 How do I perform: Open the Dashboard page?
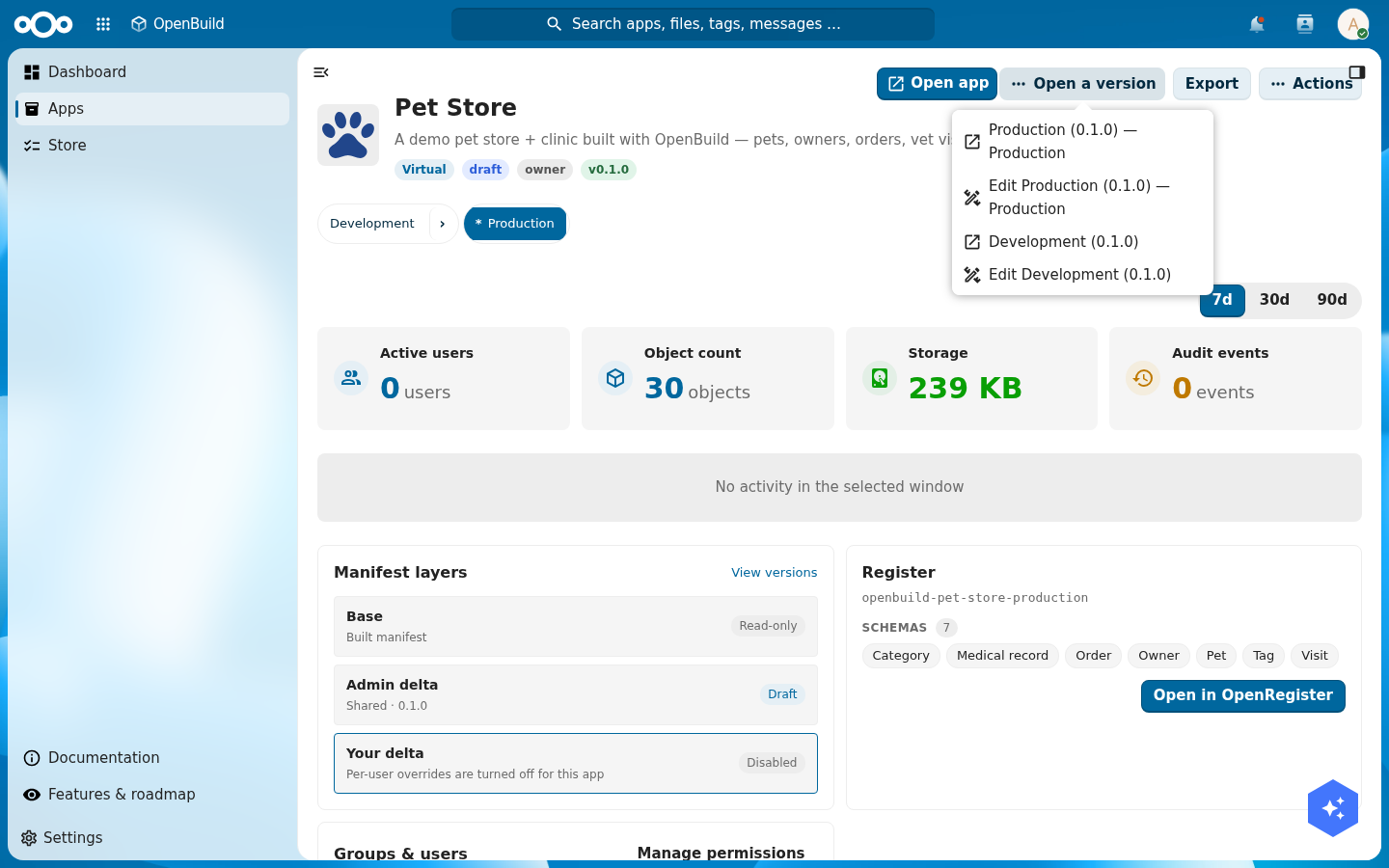152,72
